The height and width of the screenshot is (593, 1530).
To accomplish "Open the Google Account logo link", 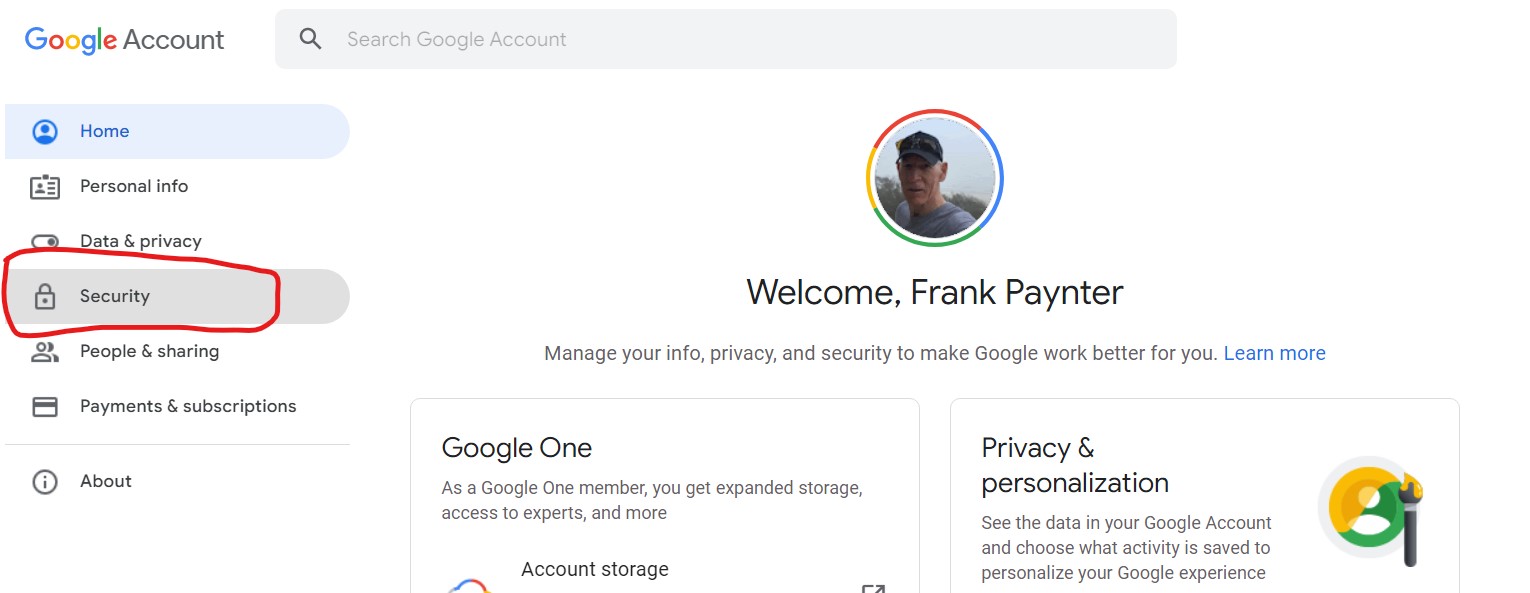I will pos(125,40).
